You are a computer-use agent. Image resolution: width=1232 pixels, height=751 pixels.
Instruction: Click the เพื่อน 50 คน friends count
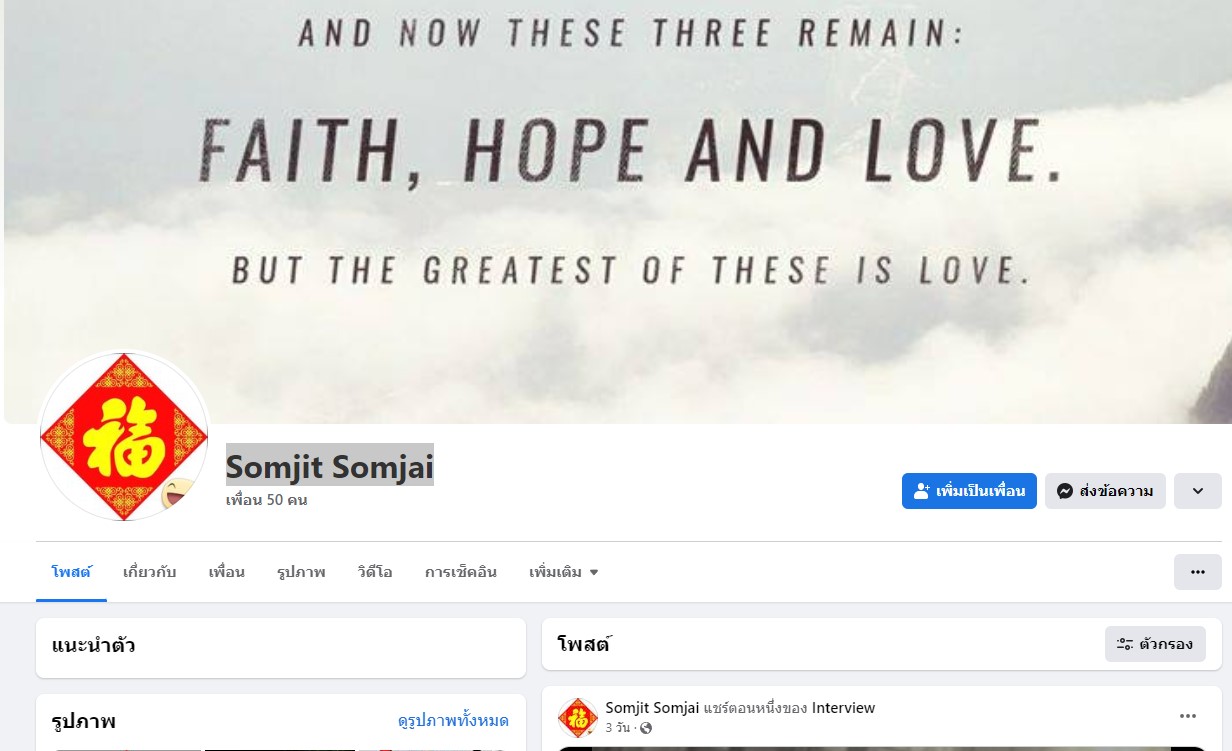pyautogui.click(x=266, y=500)
